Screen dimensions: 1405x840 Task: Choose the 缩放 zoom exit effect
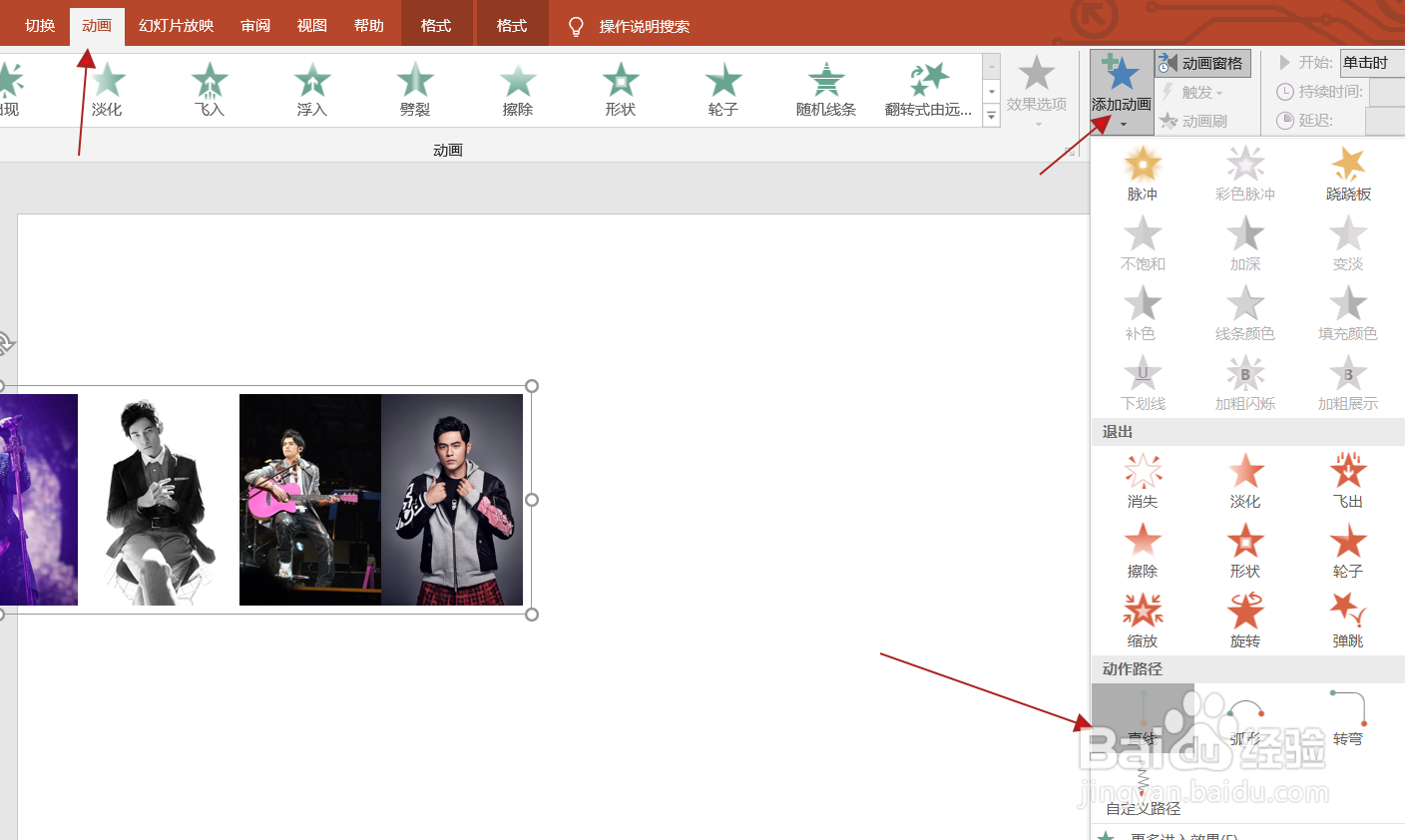point(1143,621)
